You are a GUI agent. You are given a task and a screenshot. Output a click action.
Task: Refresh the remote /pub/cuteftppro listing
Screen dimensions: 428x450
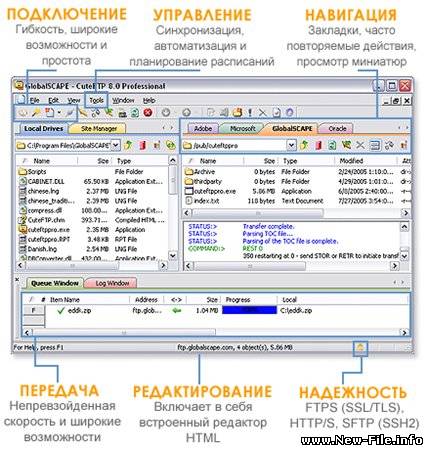coord(332,145)
